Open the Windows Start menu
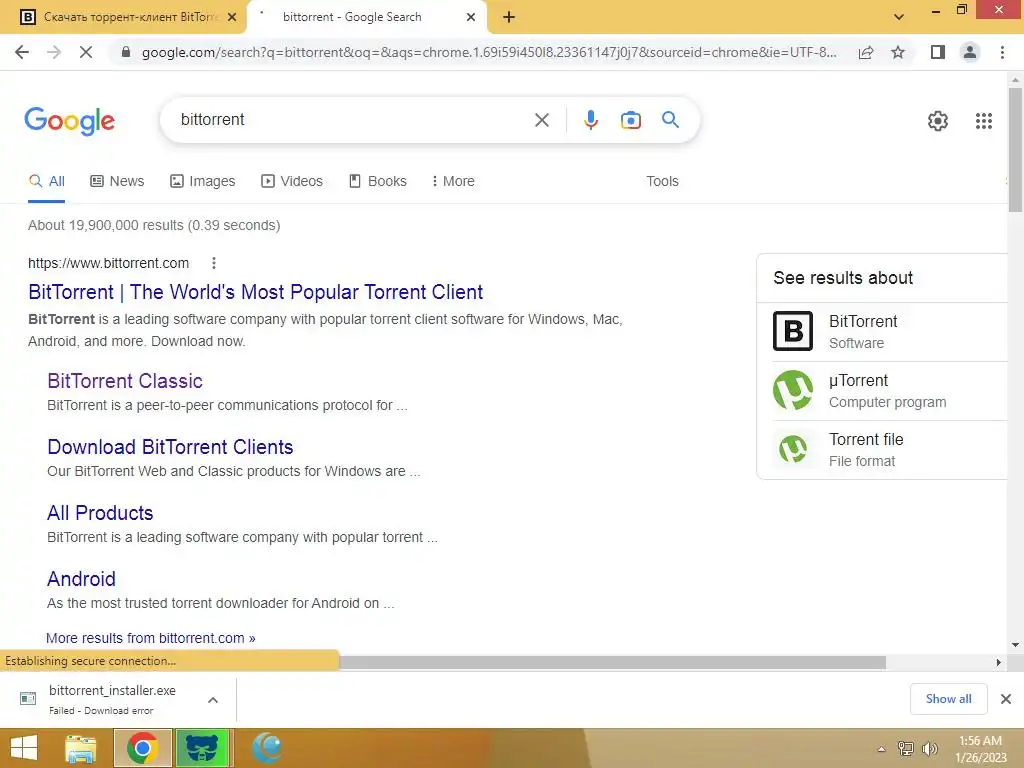 point(24,748)
